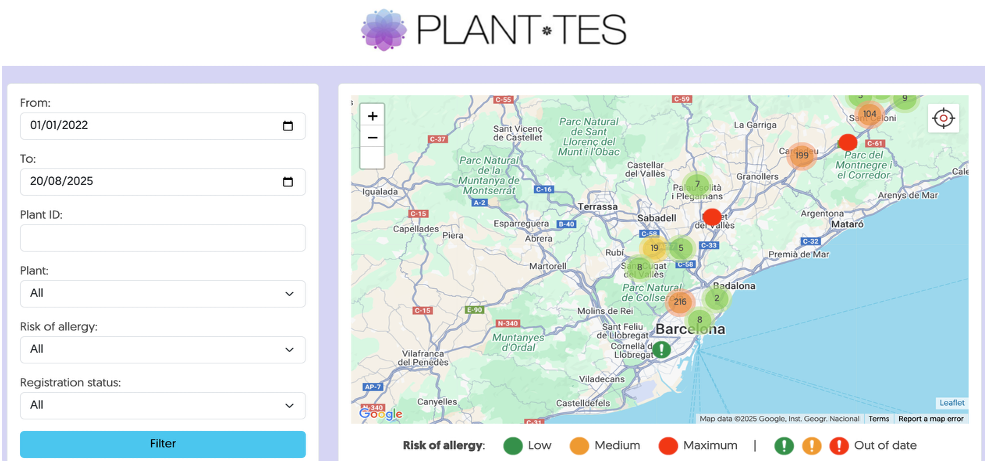
Task: Open the green 7 cluster marker
Action: pyautogui.click(x=697, y=184)
